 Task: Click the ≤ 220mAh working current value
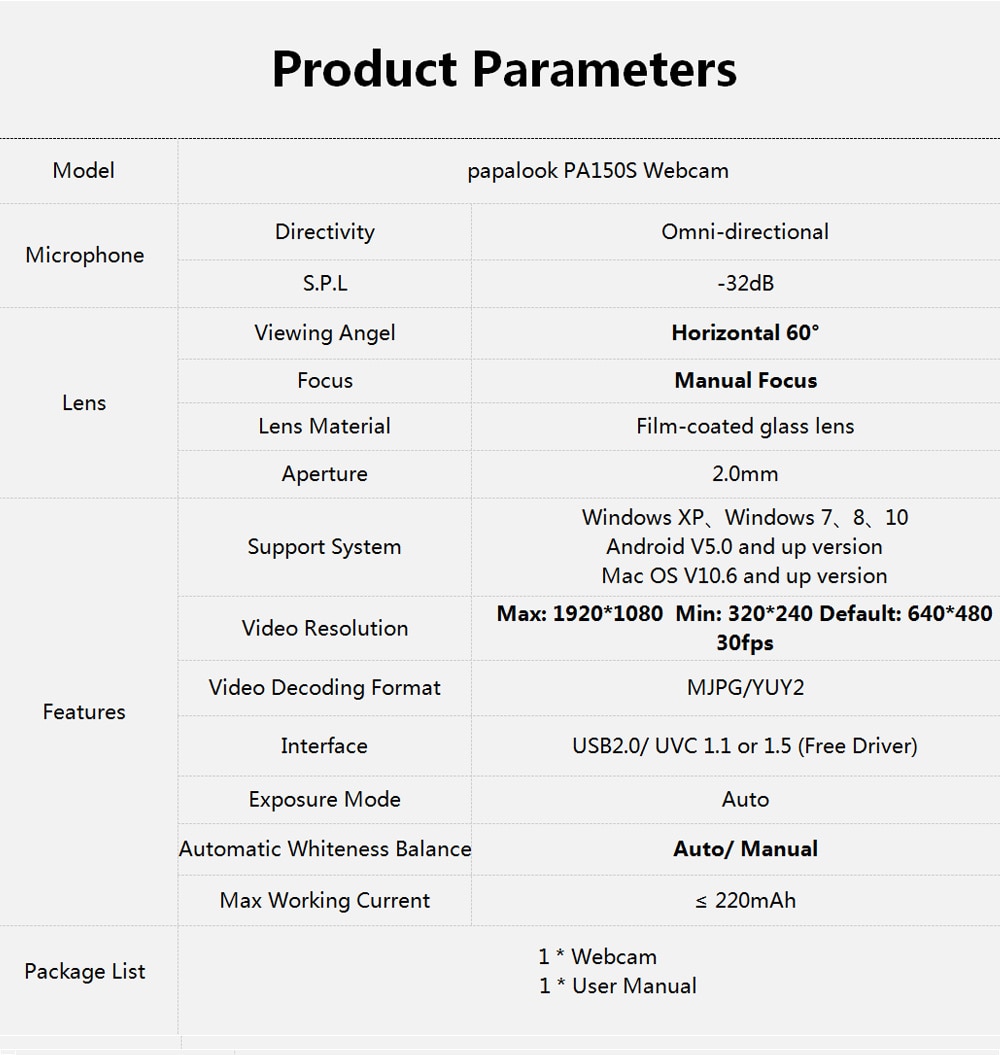tap(745, 901)
